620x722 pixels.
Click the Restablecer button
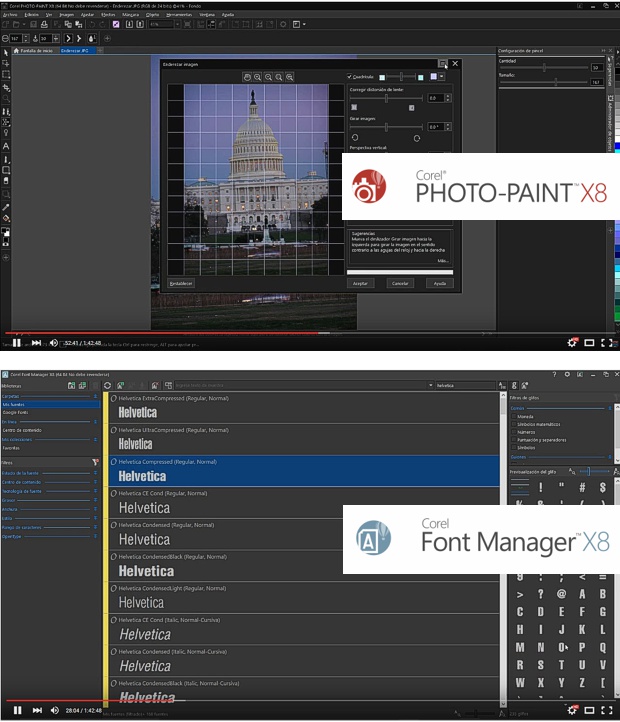(x=181, y=283)
